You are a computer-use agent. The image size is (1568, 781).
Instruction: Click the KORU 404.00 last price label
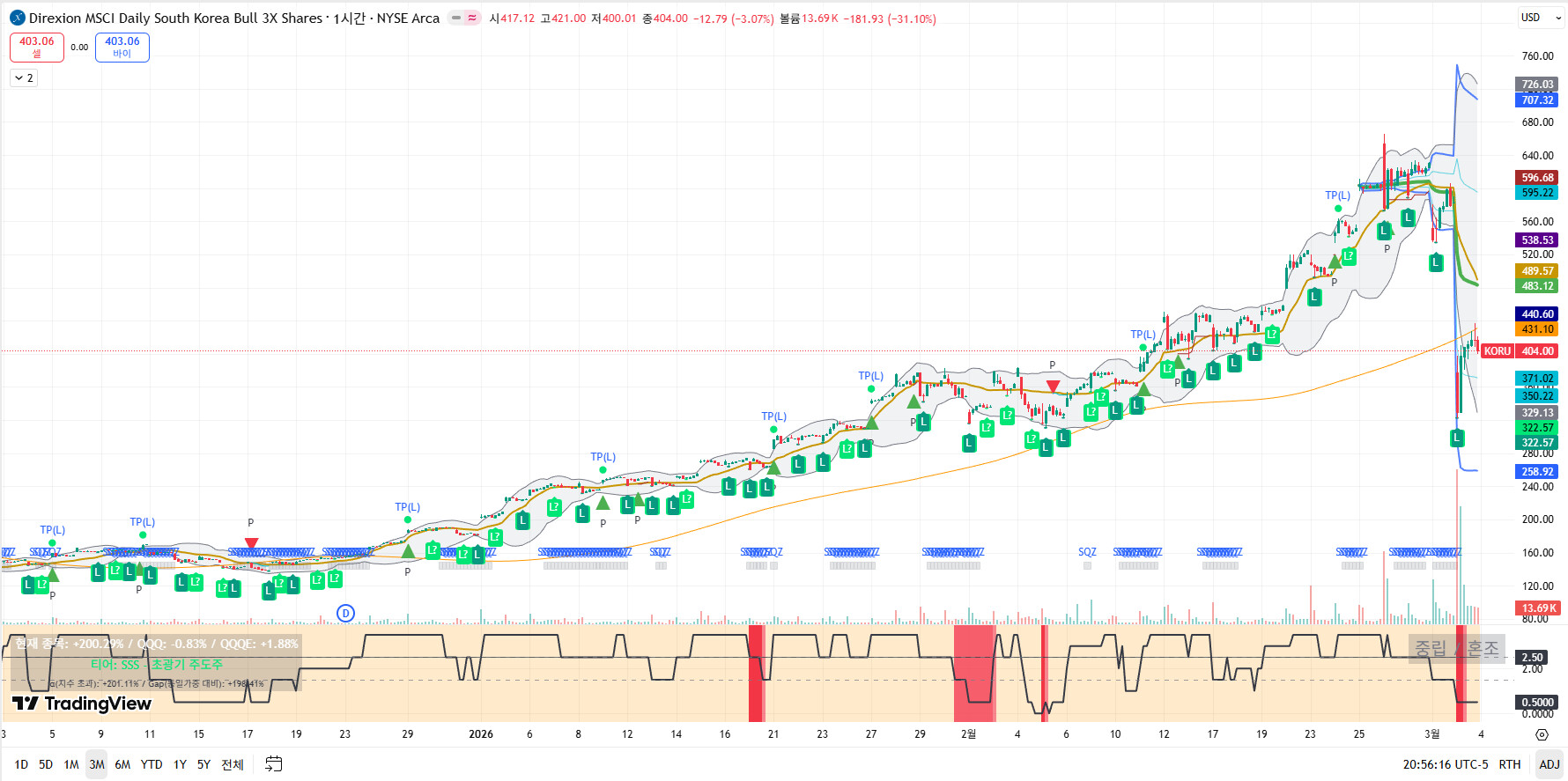1520,351
